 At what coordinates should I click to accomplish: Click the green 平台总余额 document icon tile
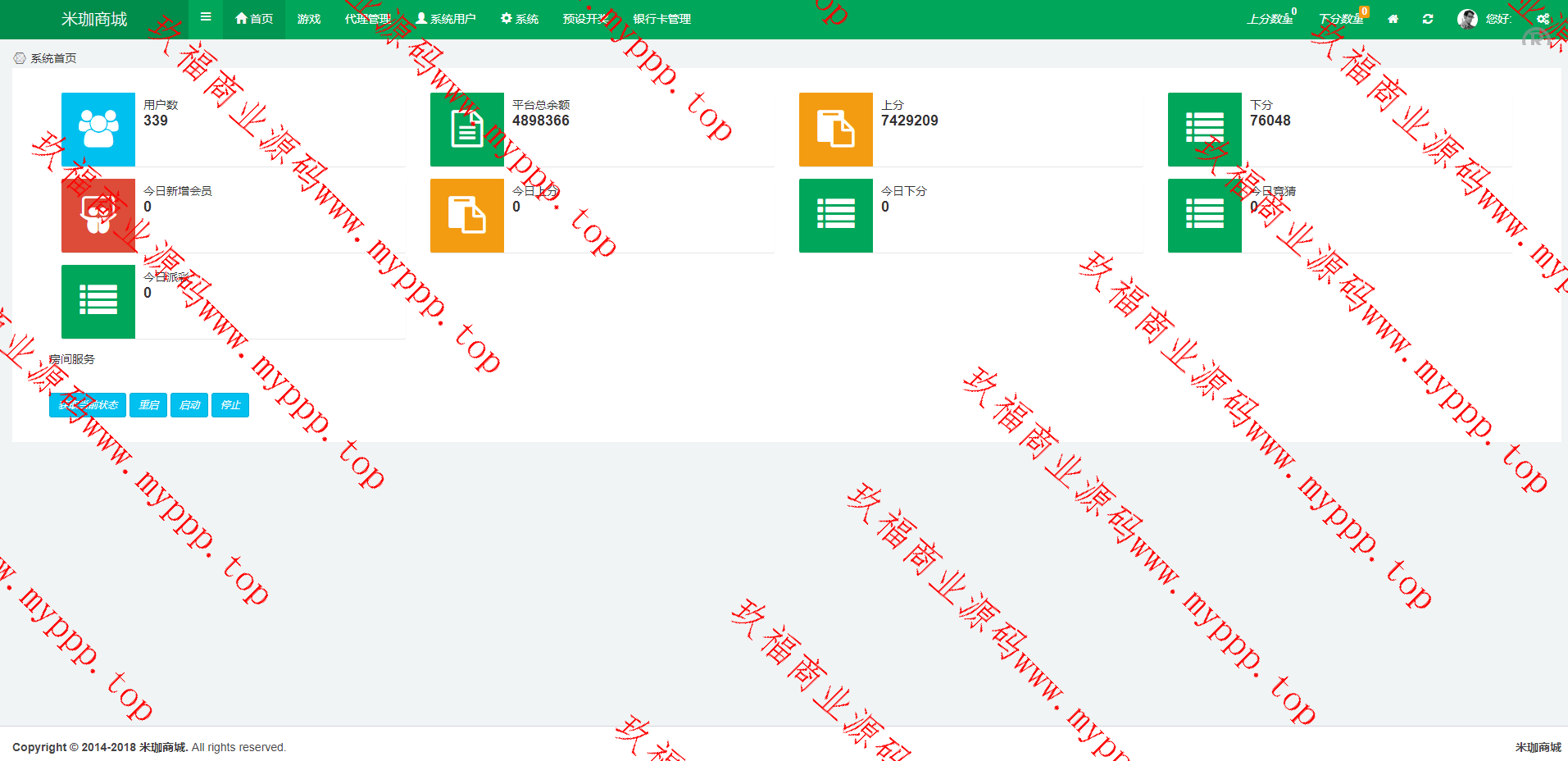click(x=467, y=130)
